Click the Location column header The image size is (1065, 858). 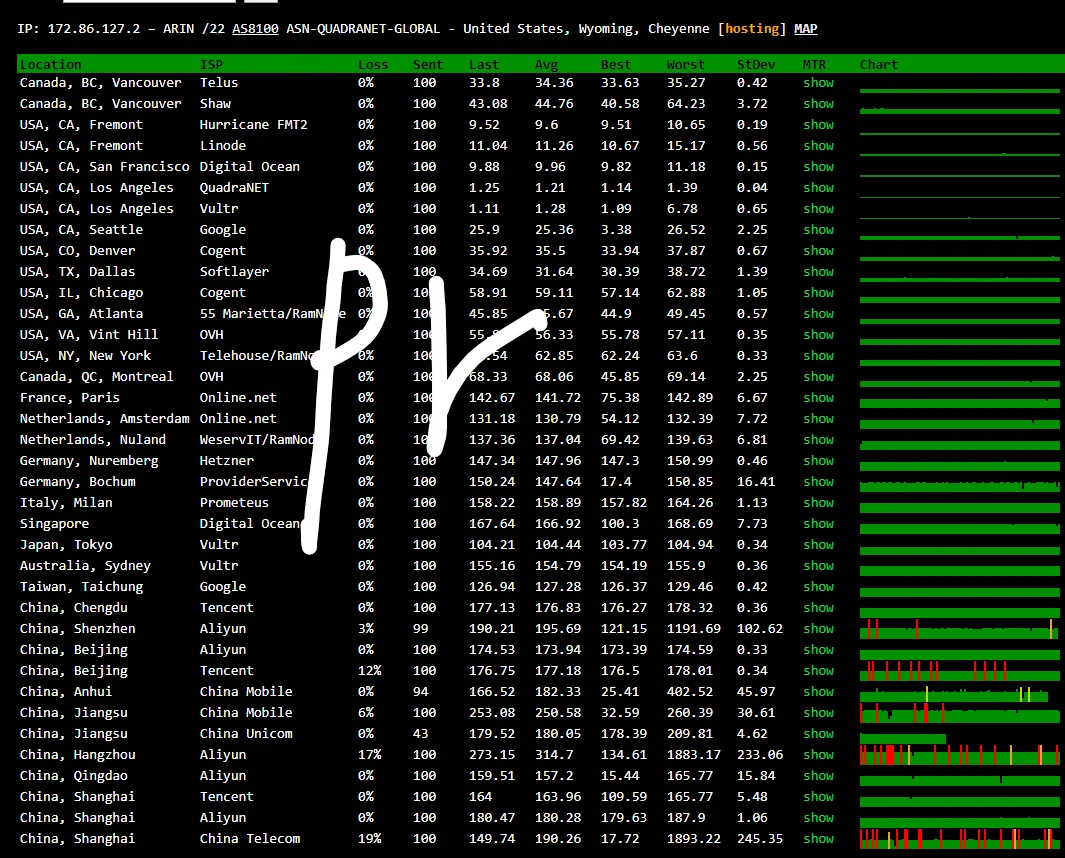pyautogui.click(x=50, y=65)
